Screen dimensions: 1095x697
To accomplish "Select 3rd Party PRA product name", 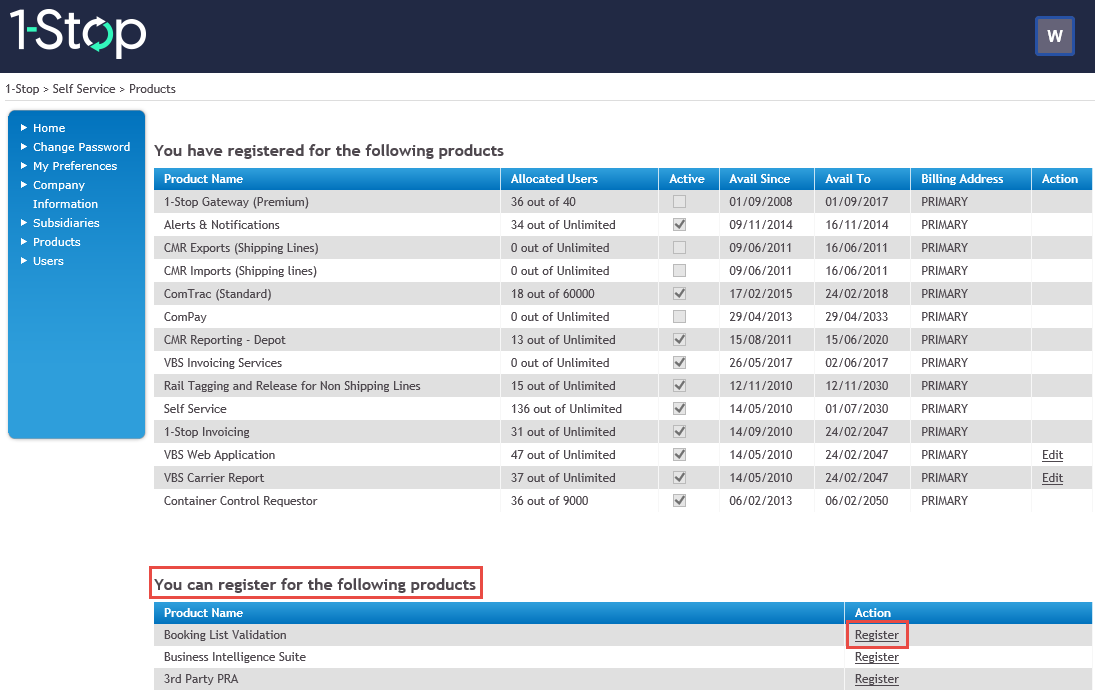I will [x=200, y=679].
